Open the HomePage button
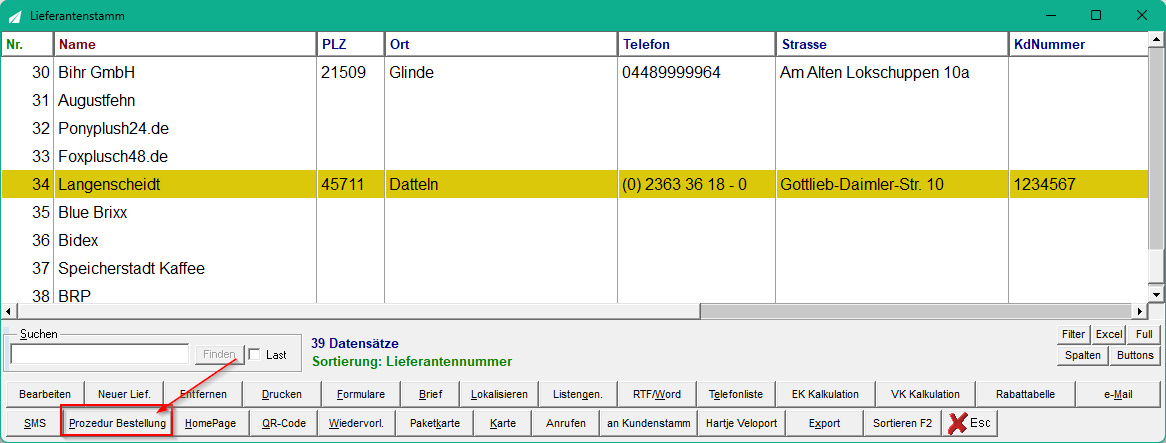This screenshot has height=443, width=1166. coord(210,423)
